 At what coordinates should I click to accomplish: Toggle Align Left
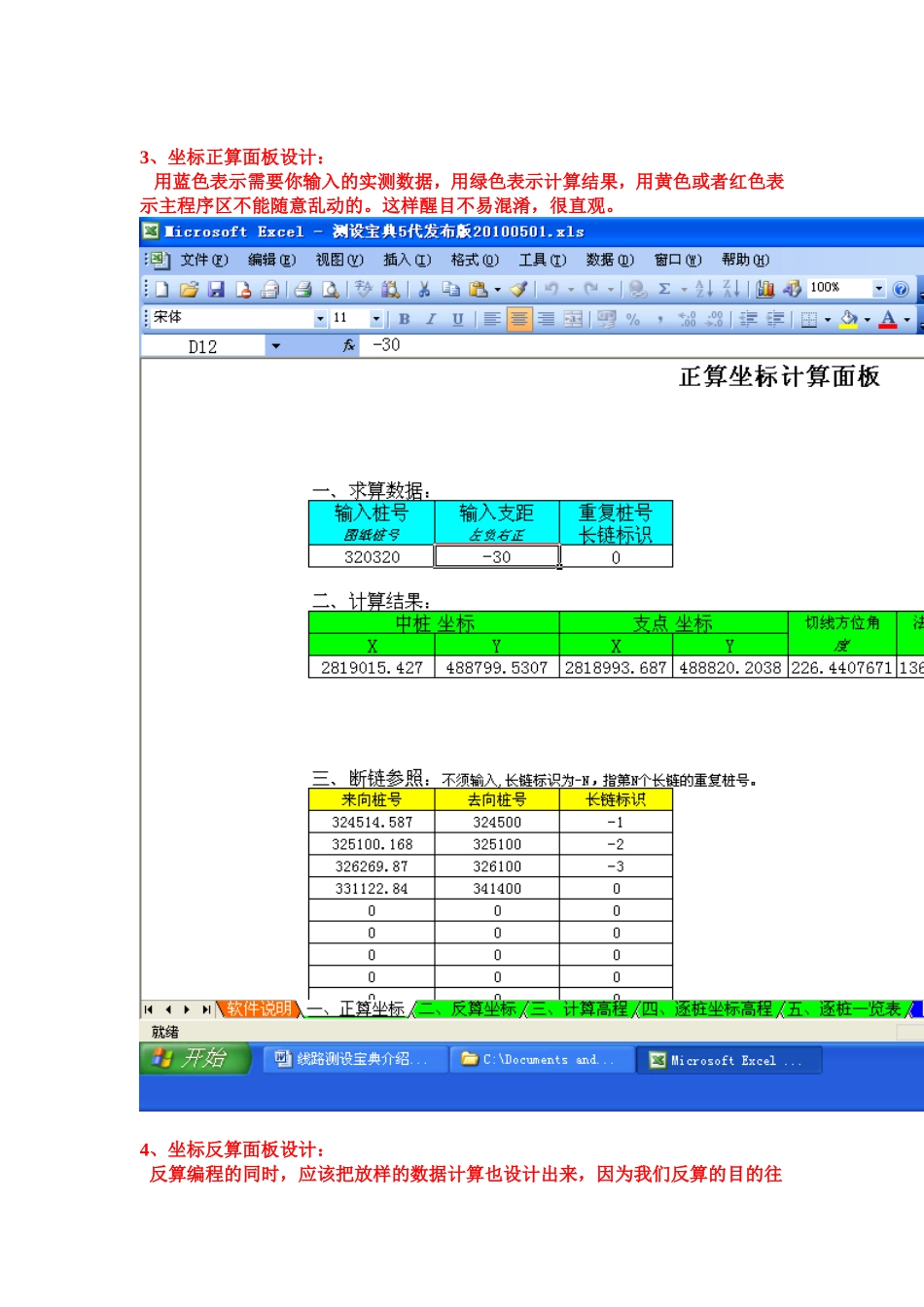(492, 319)
